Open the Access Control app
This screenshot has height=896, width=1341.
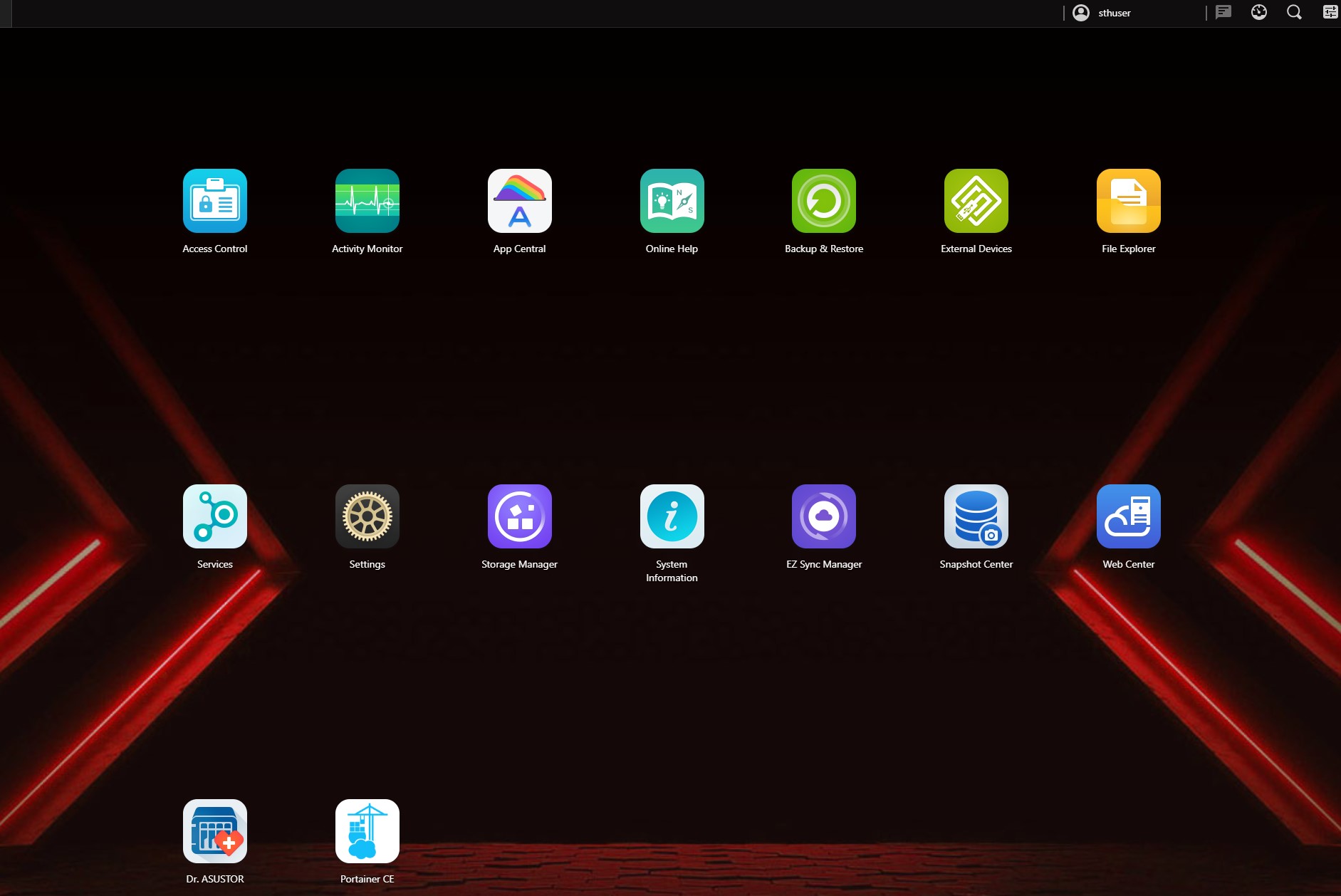tap(215, 201)
